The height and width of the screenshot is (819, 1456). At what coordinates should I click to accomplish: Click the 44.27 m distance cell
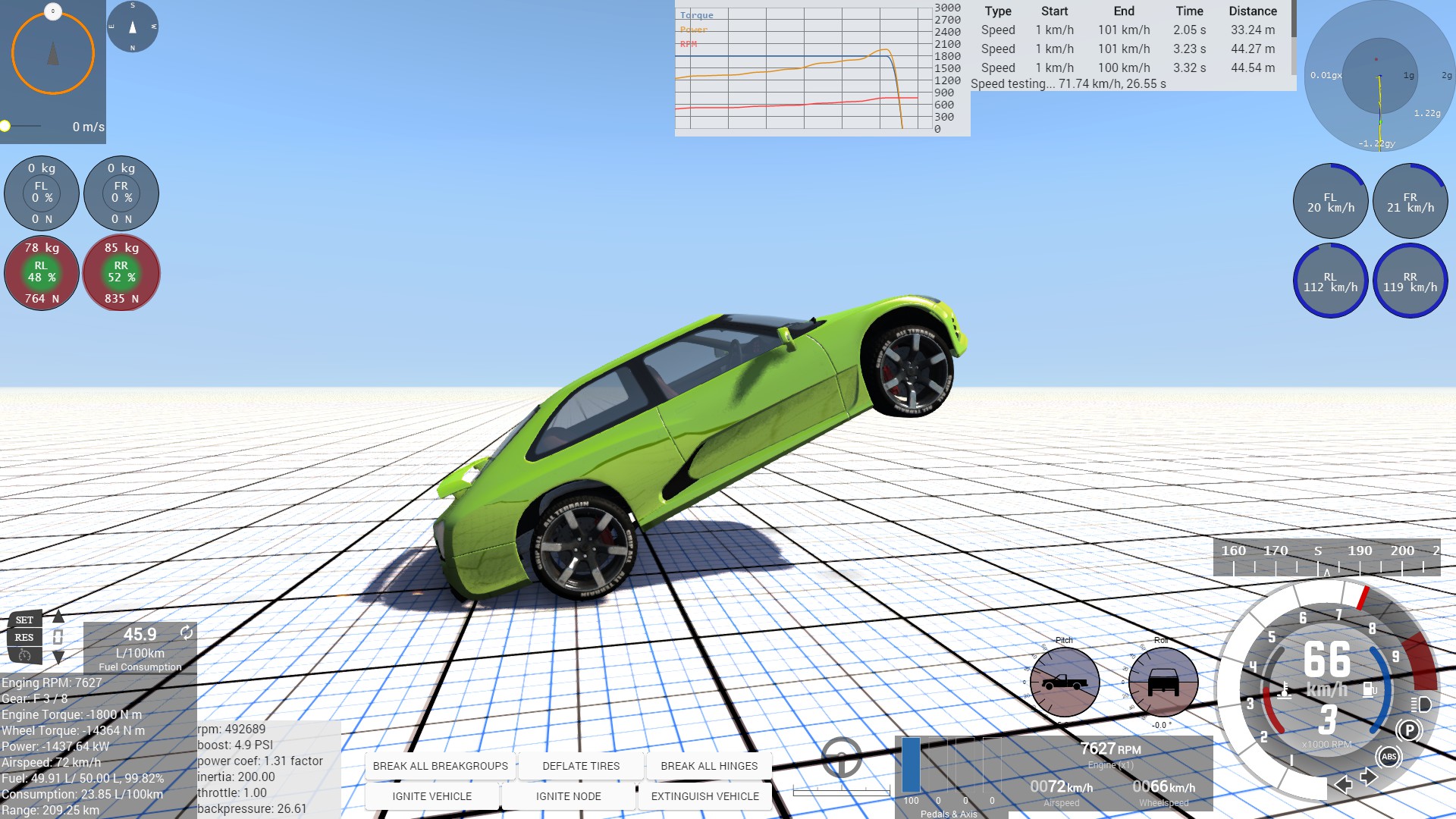pyautogui.click(x=1253, y=49)
